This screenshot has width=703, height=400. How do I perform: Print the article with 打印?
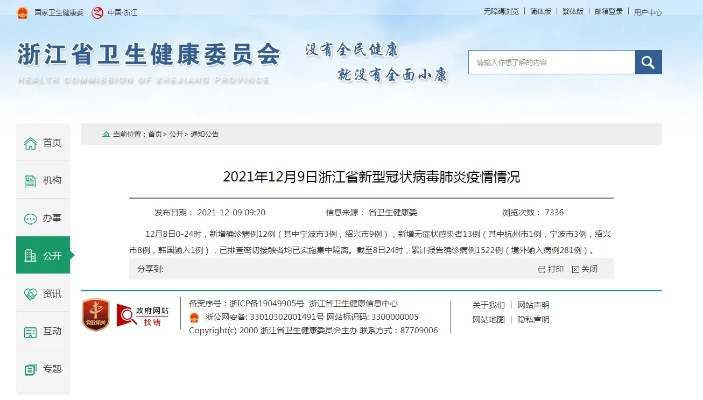click(551, 269)
